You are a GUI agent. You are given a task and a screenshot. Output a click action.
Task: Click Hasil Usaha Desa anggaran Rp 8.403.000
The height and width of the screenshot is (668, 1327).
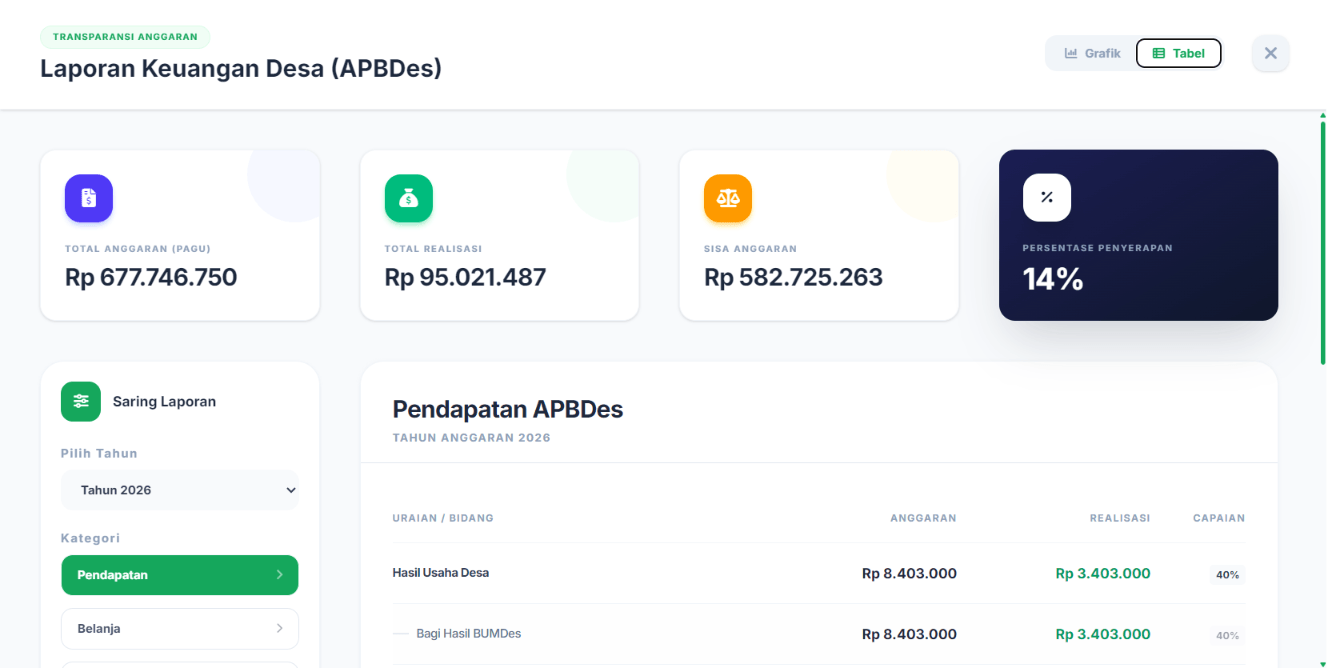pyautogui.click(x=909, y=574)
